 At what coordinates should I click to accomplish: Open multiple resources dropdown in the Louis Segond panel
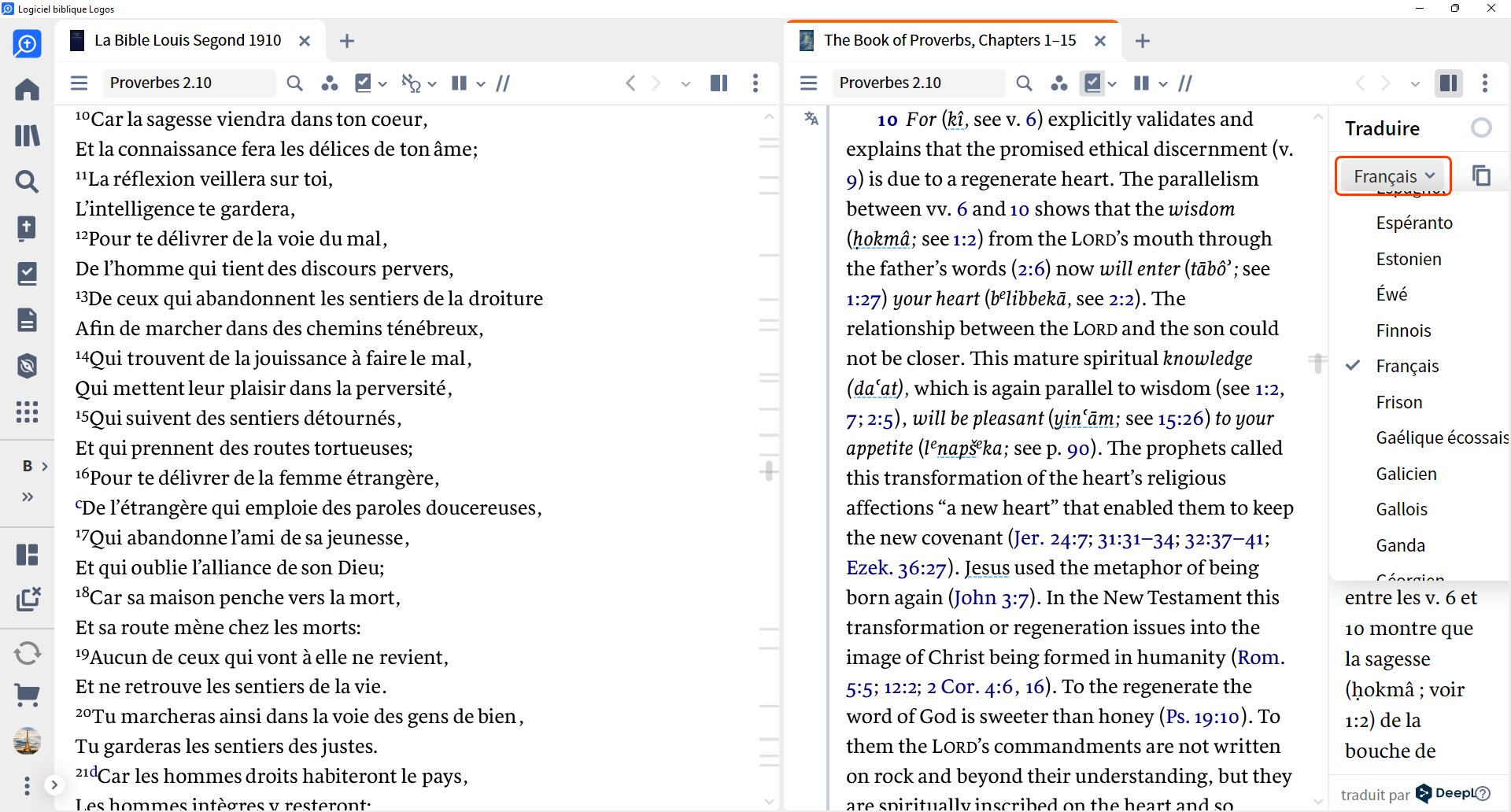(x=480, y=83)
